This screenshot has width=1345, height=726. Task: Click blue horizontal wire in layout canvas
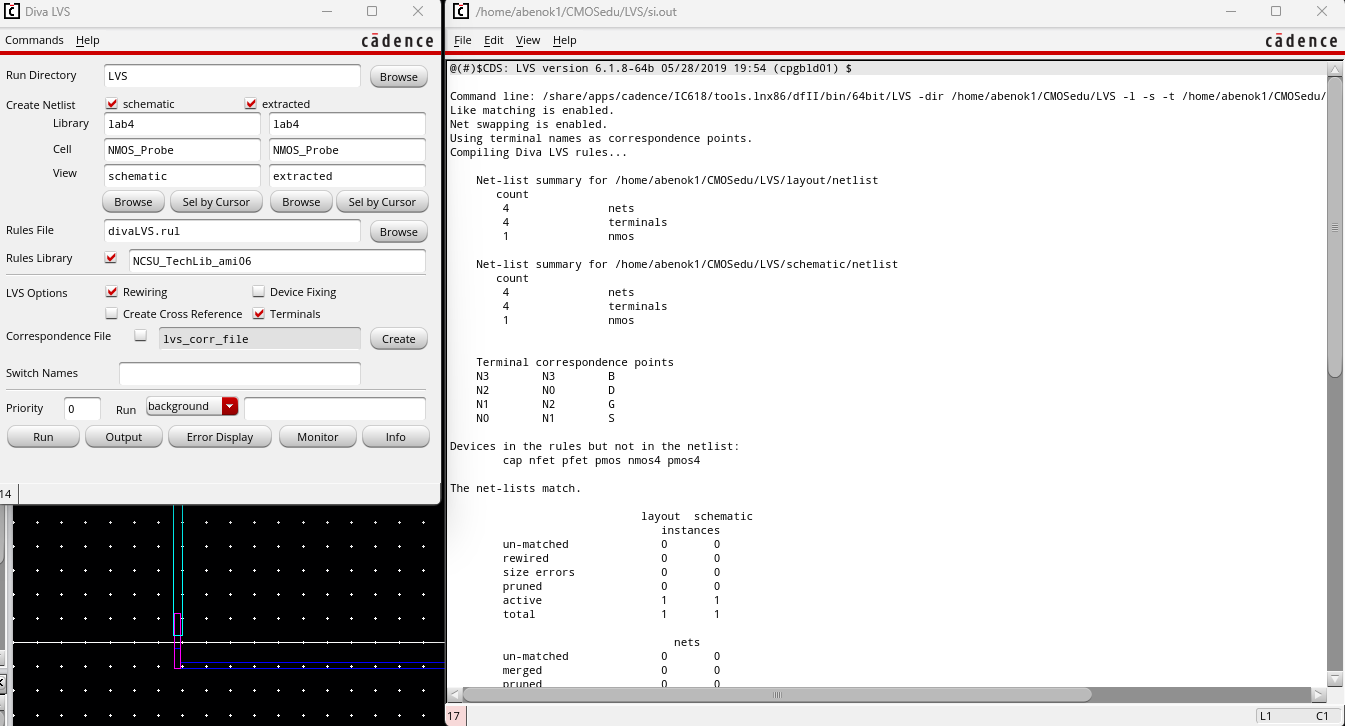(x=312, y=665)
